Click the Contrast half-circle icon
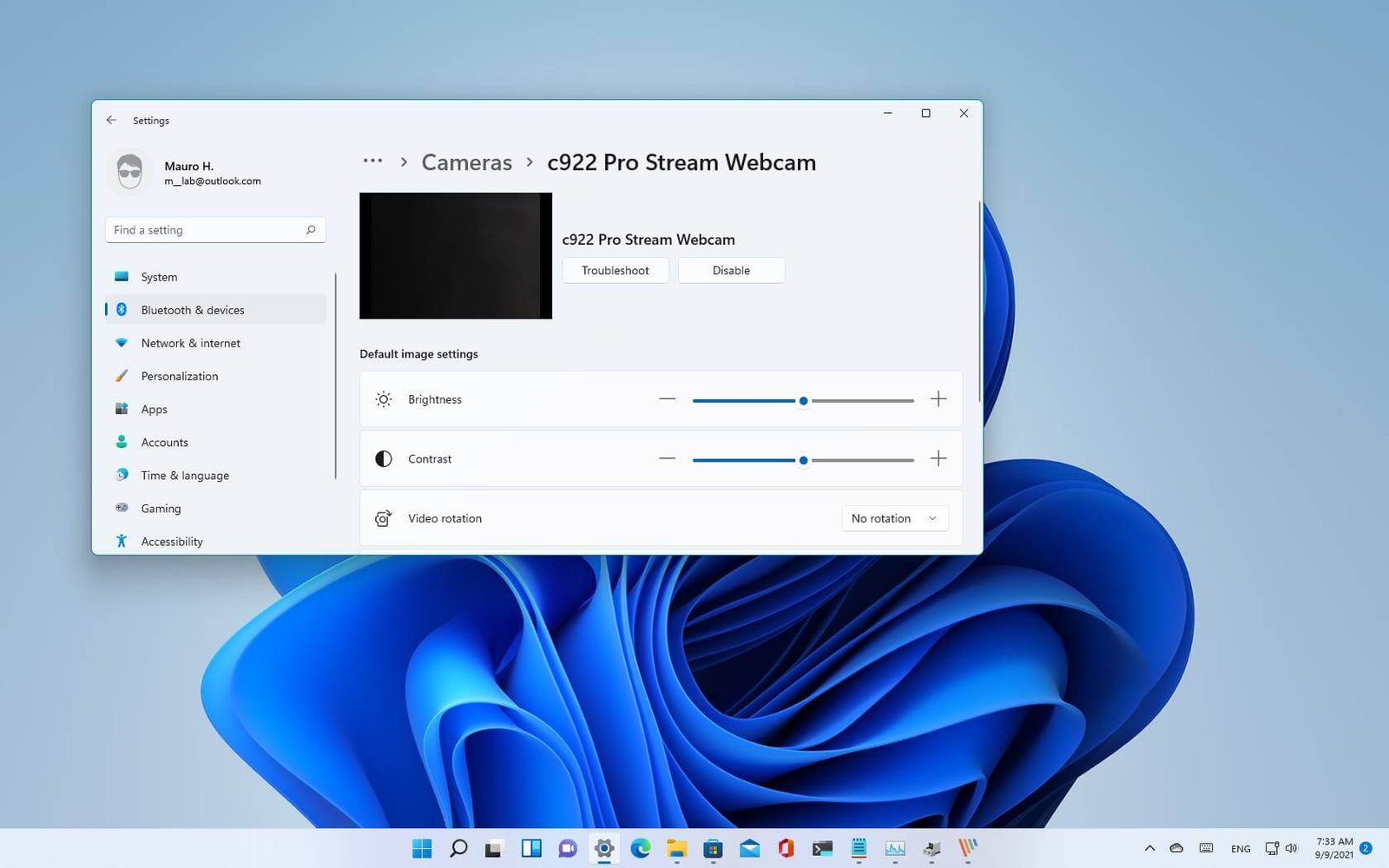 pos(383,458)
